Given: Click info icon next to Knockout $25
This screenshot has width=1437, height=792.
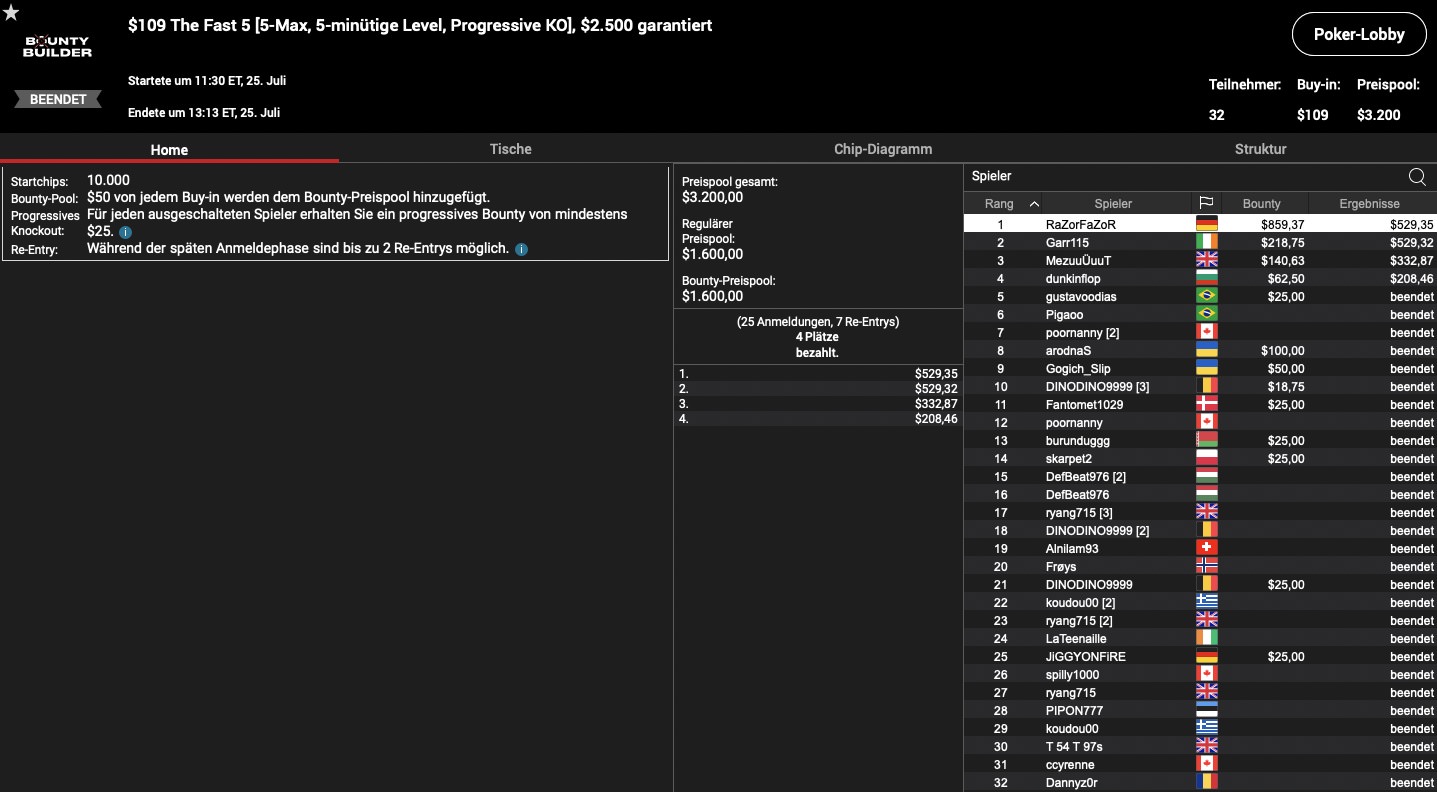Looking at the screenshot, I should [x=125, y=232].
